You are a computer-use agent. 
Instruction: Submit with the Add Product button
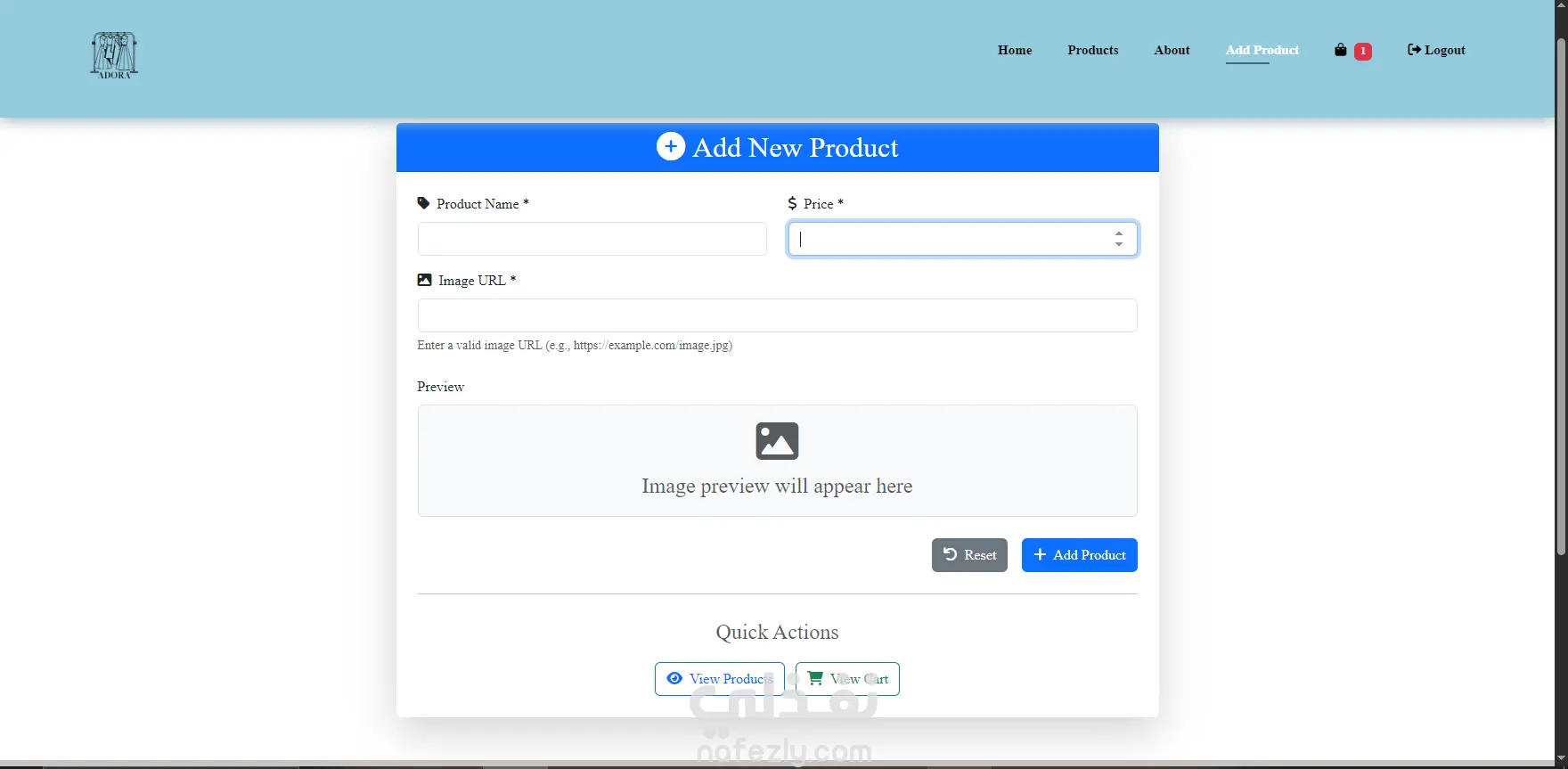coord(1079,555)
